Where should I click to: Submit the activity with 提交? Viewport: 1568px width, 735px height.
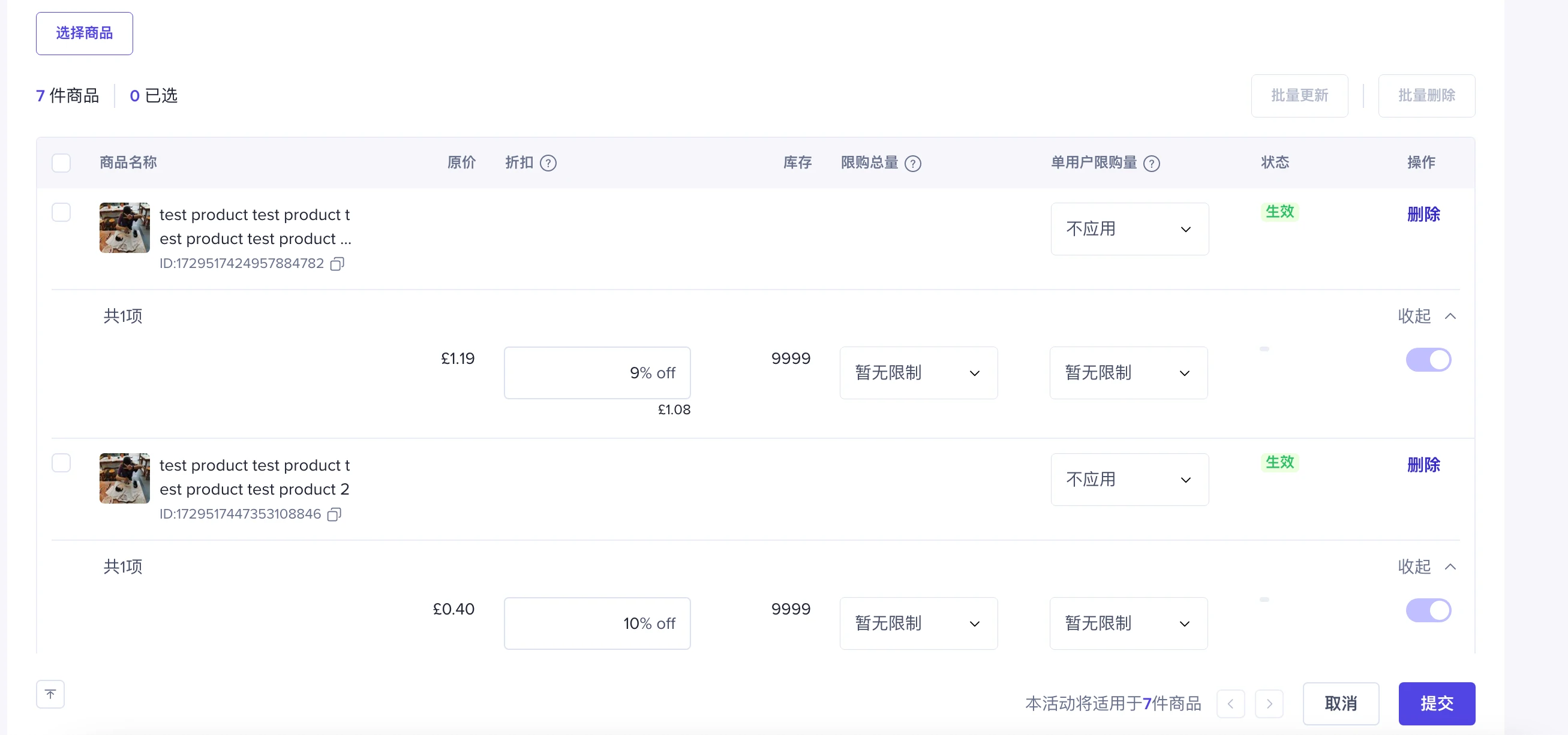1437,704
